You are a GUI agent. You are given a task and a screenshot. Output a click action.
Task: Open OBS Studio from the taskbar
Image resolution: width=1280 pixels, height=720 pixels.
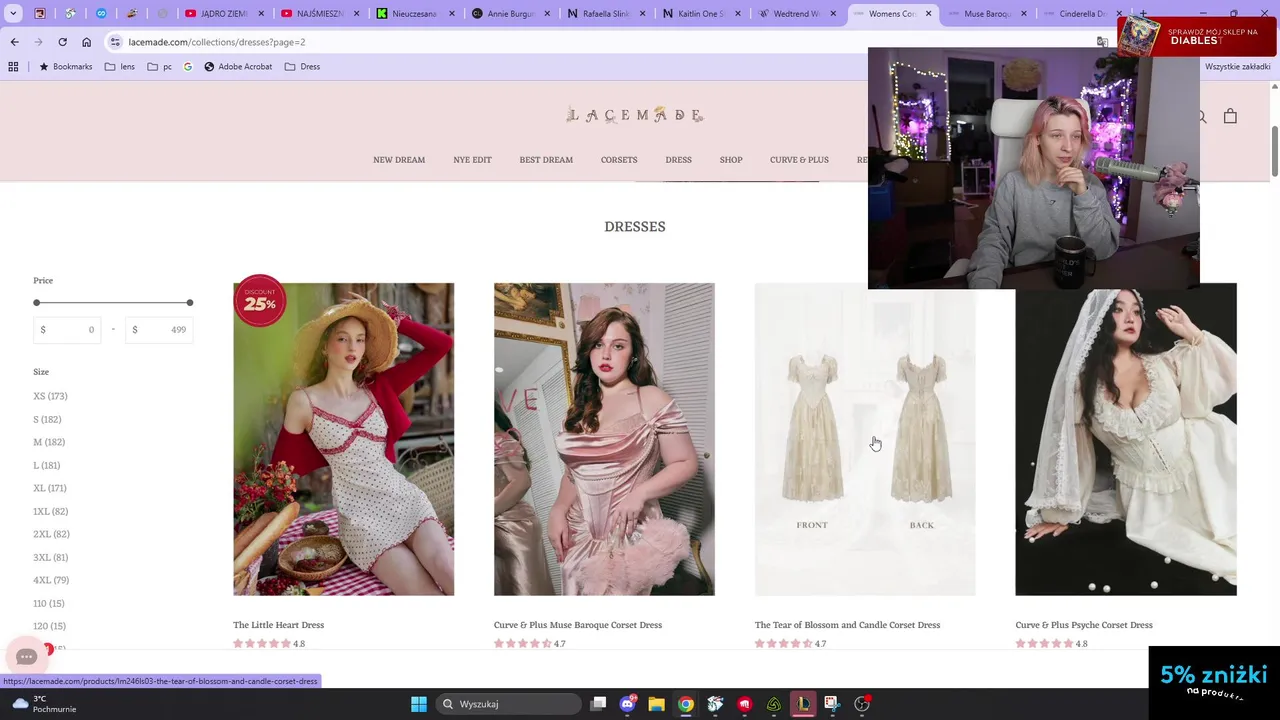pyautogui.click(x=862, y=704)
